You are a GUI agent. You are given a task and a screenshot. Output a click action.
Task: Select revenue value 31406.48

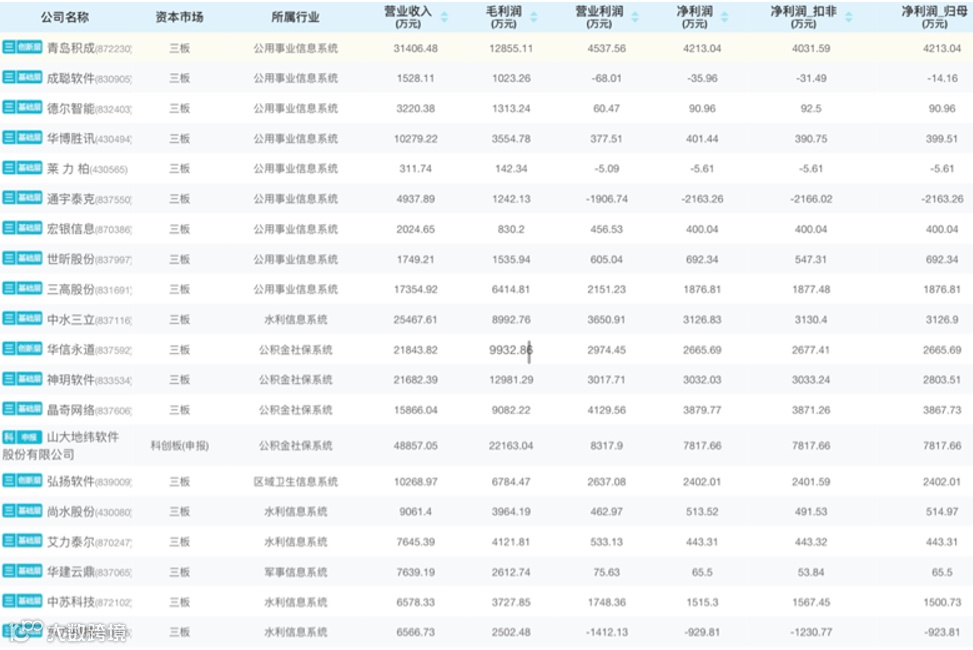(415, 48)
